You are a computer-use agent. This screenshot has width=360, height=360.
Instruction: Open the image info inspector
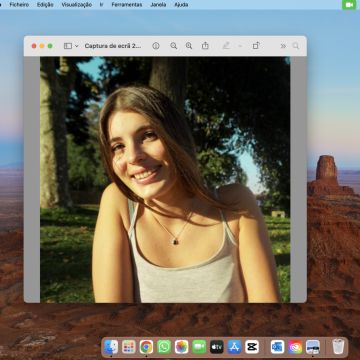[156, 46]
